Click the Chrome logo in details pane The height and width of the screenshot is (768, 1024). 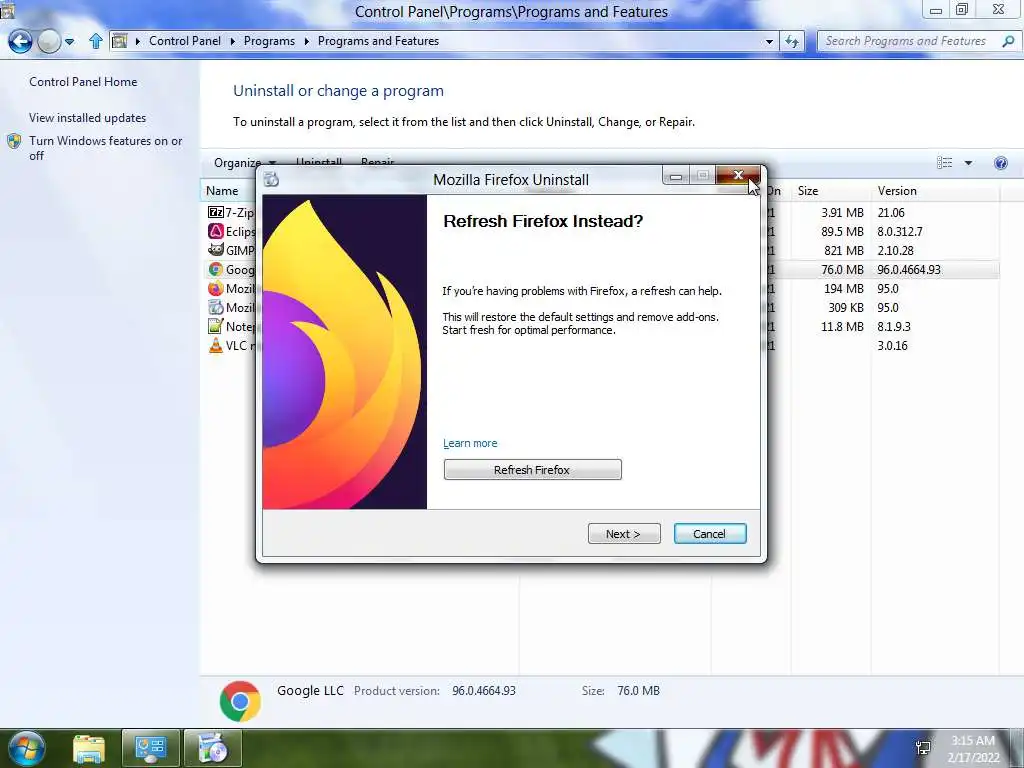click(x=240, y=701)
